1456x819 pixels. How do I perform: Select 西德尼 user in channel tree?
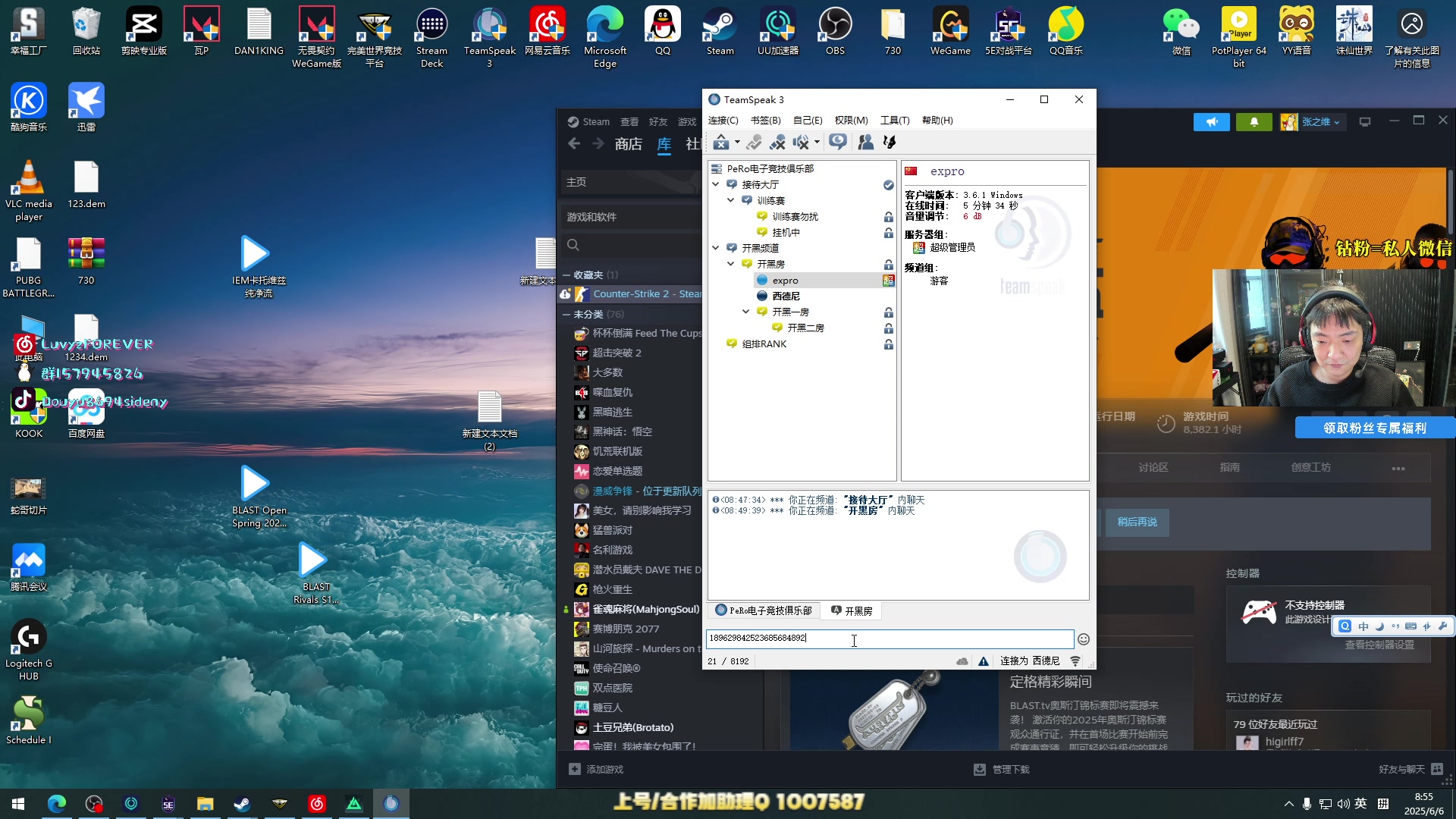[786, 297]
